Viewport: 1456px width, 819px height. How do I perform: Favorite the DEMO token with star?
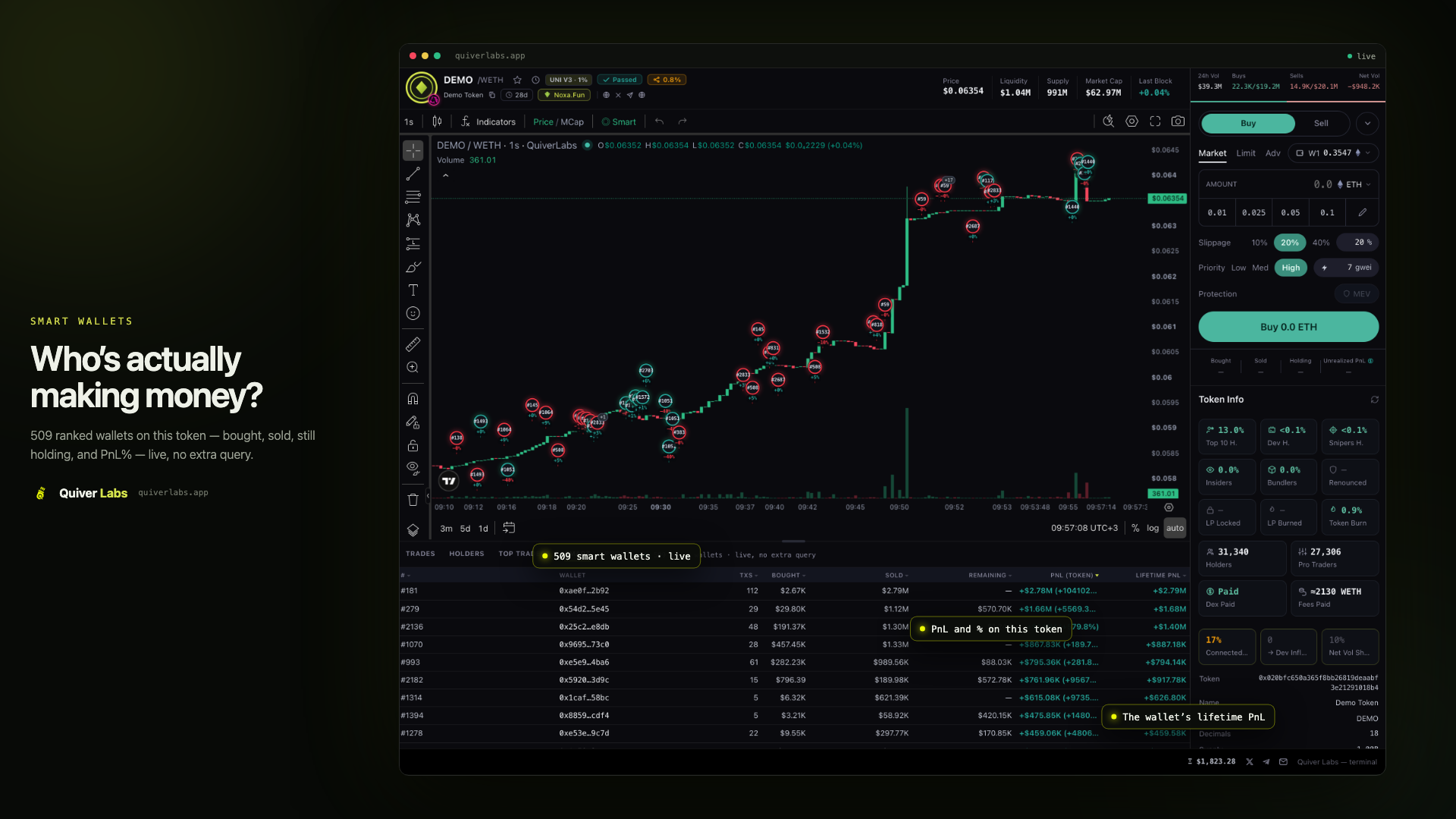517,80
